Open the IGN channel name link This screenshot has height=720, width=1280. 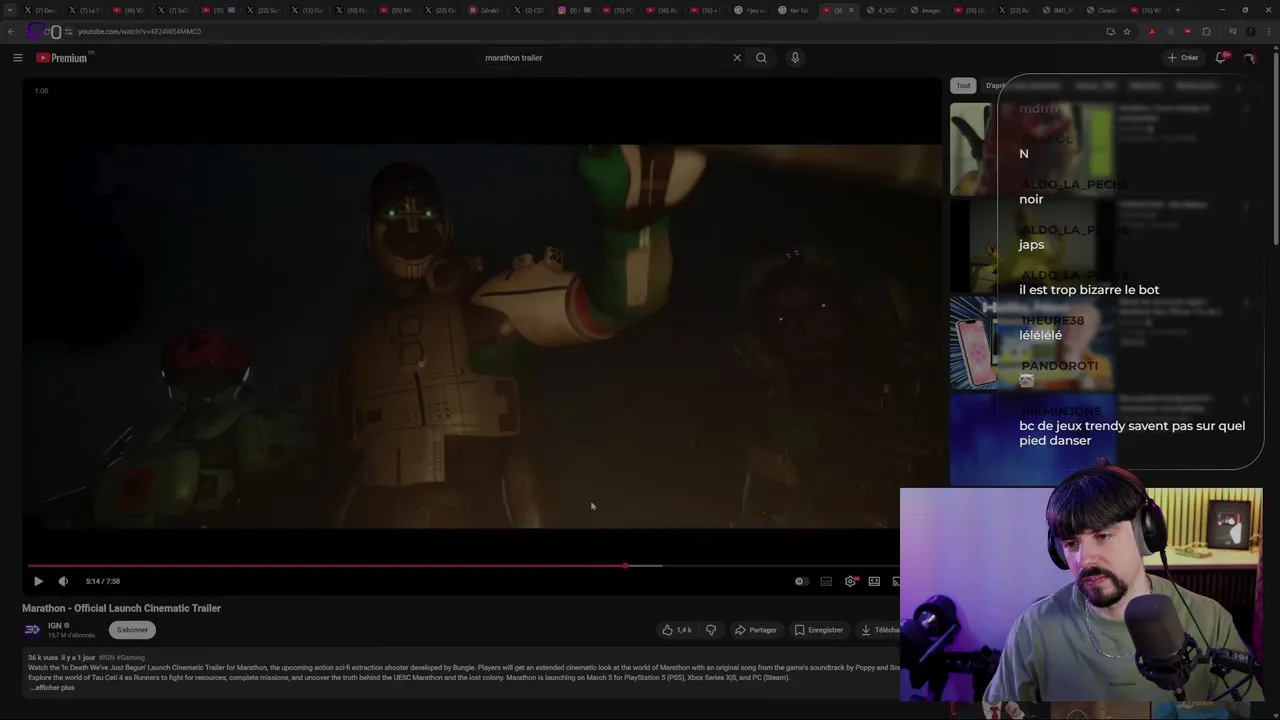pyautogui.click(x=55, y=626)
